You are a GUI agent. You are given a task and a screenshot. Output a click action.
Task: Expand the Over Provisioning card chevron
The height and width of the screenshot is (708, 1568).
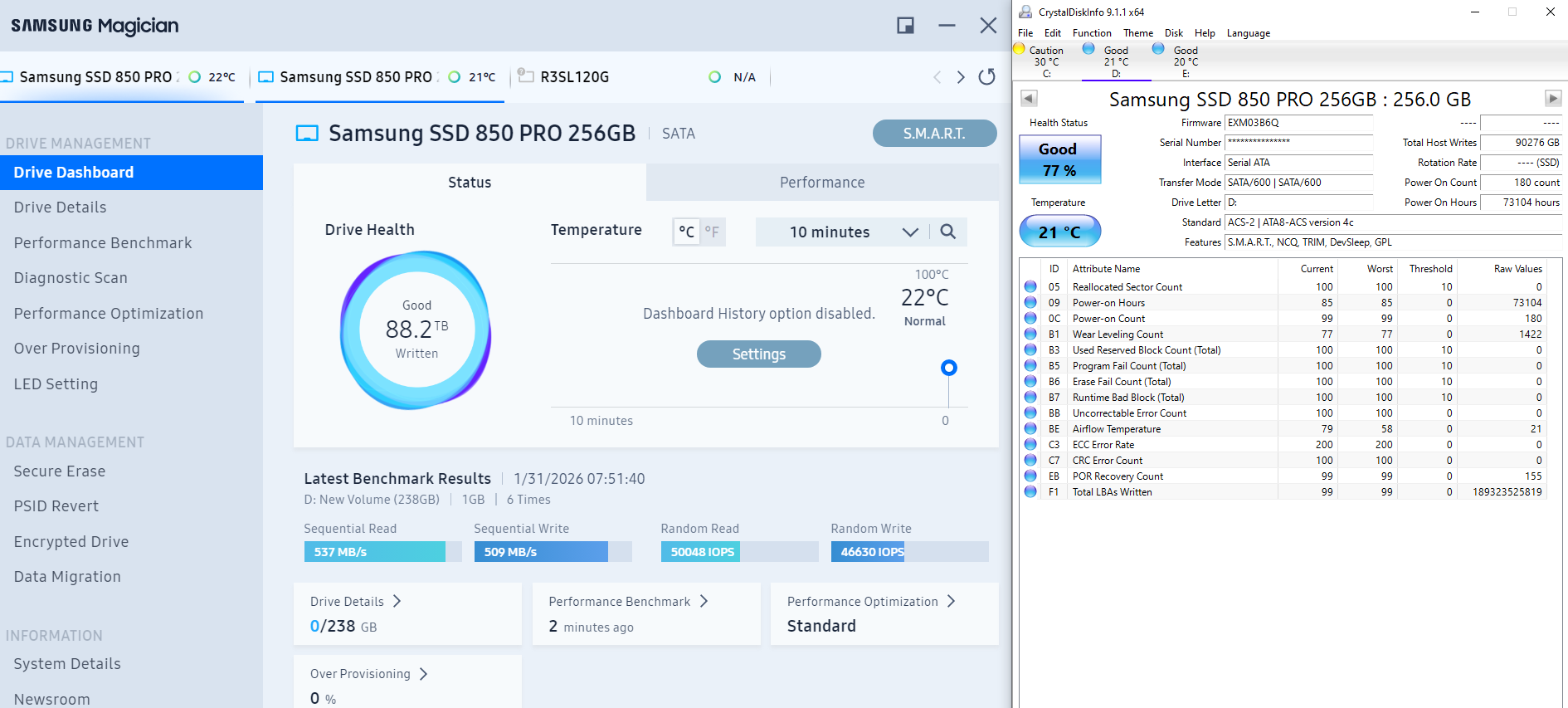[423, 674]
